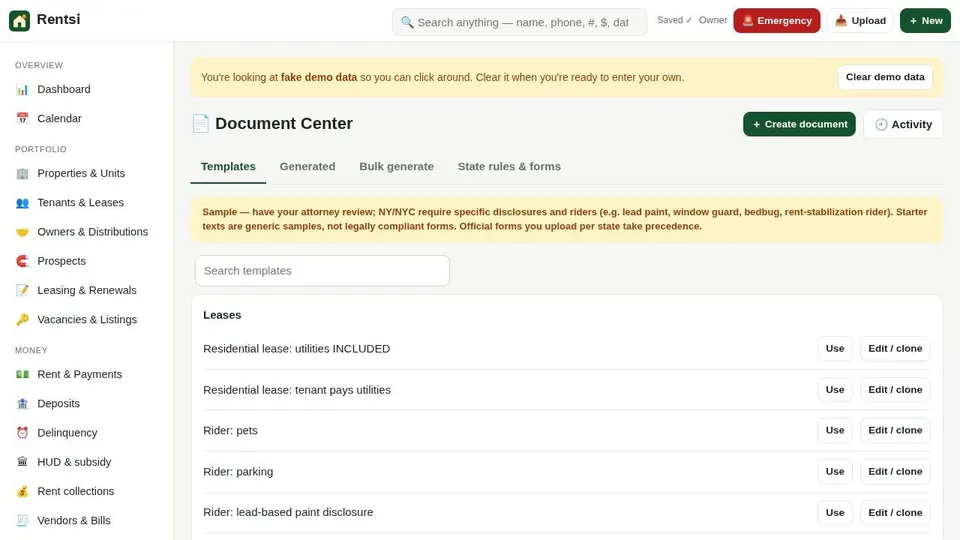960x540 pixels.
Task: Click the Calendar icon in sidebar
Action: (23, 119)
